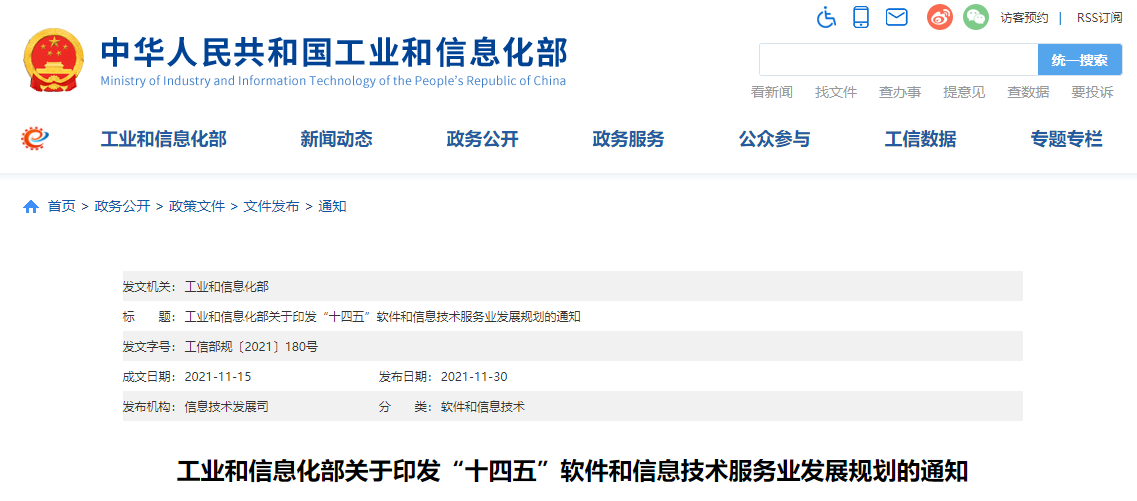Select 提意见 search shortcut
Image resolution: width=1137 pixels, height=501 pixels.
tap(964, 92)
